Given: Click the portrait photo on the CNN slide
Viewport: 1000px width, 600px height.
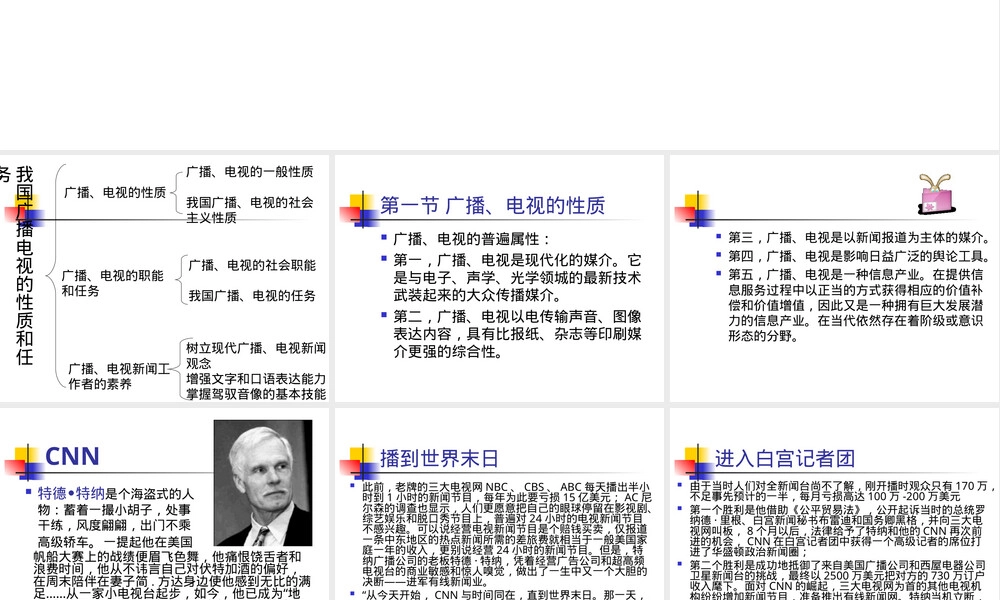Looking at the screenshot, I should (x=263, y=483).
